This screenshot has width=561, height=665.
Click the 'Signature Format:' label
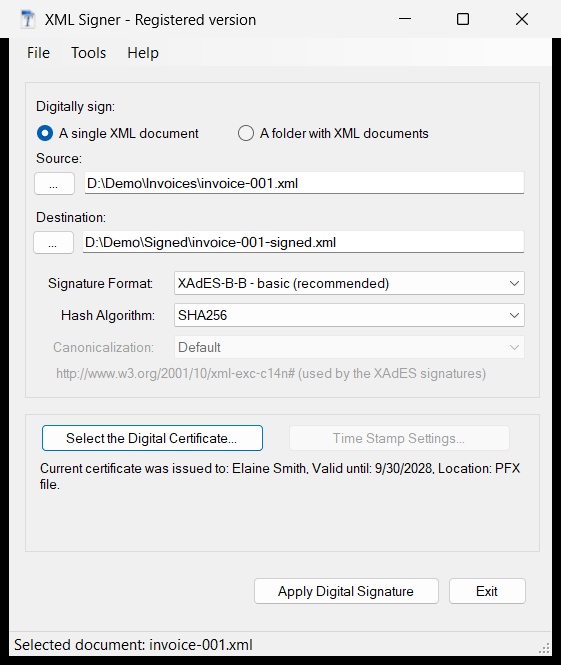pos(100,283)
